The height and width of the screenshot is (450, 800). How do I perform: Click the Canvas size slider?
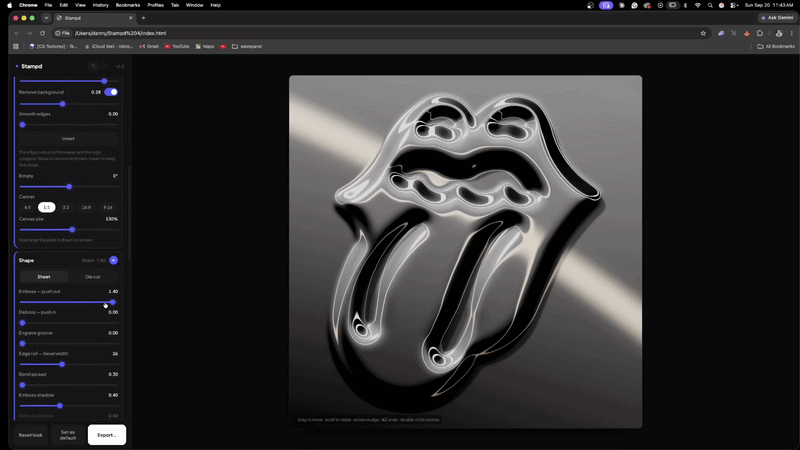click(68, 230)
